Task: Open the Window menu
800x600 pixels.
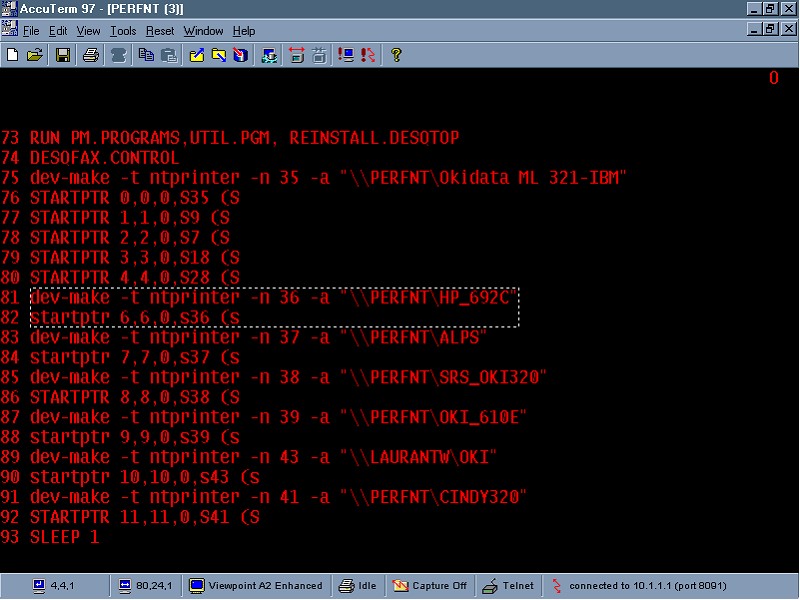Action: (x=203, y=31)
